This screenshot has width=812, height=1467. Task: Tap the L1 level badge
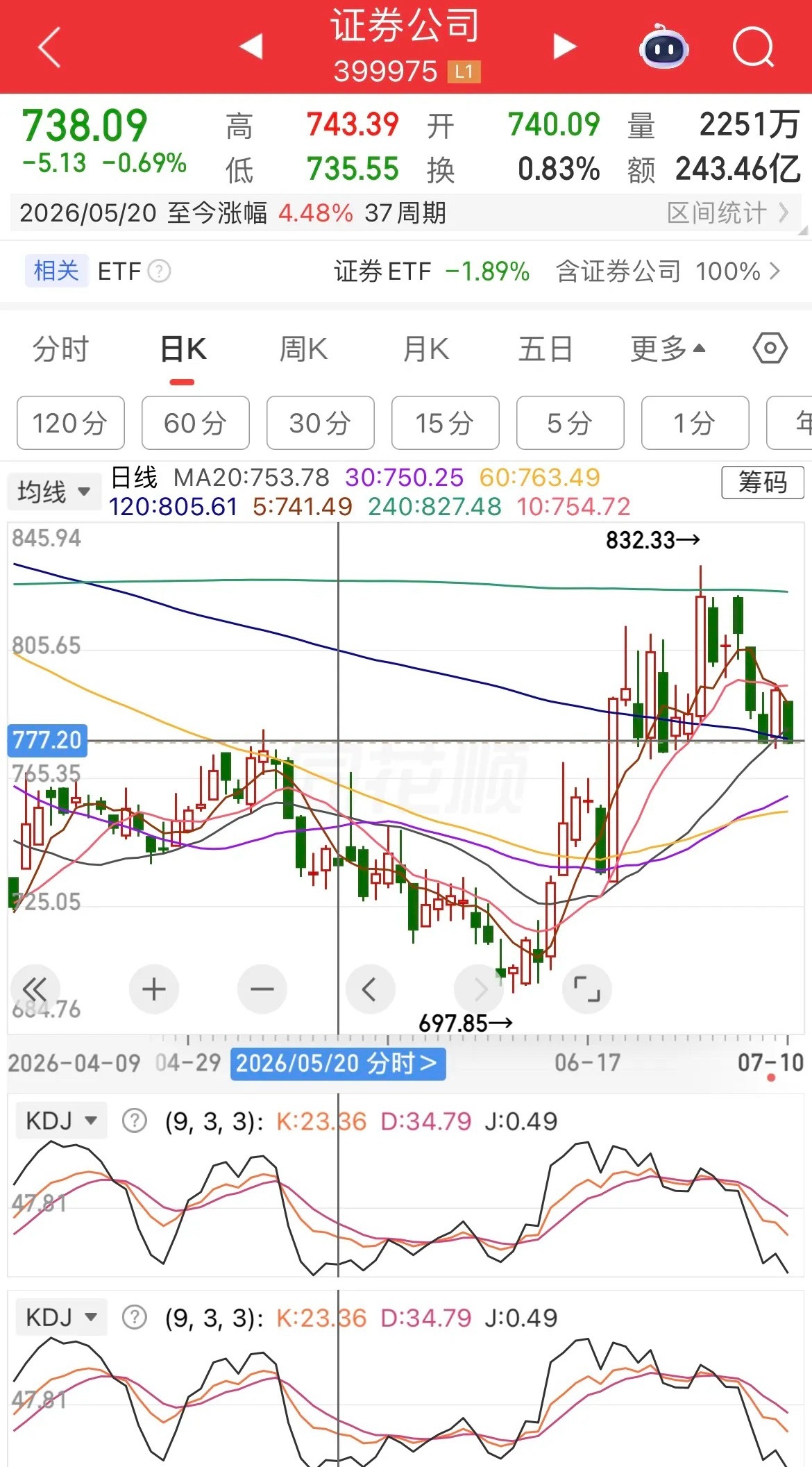464,72
